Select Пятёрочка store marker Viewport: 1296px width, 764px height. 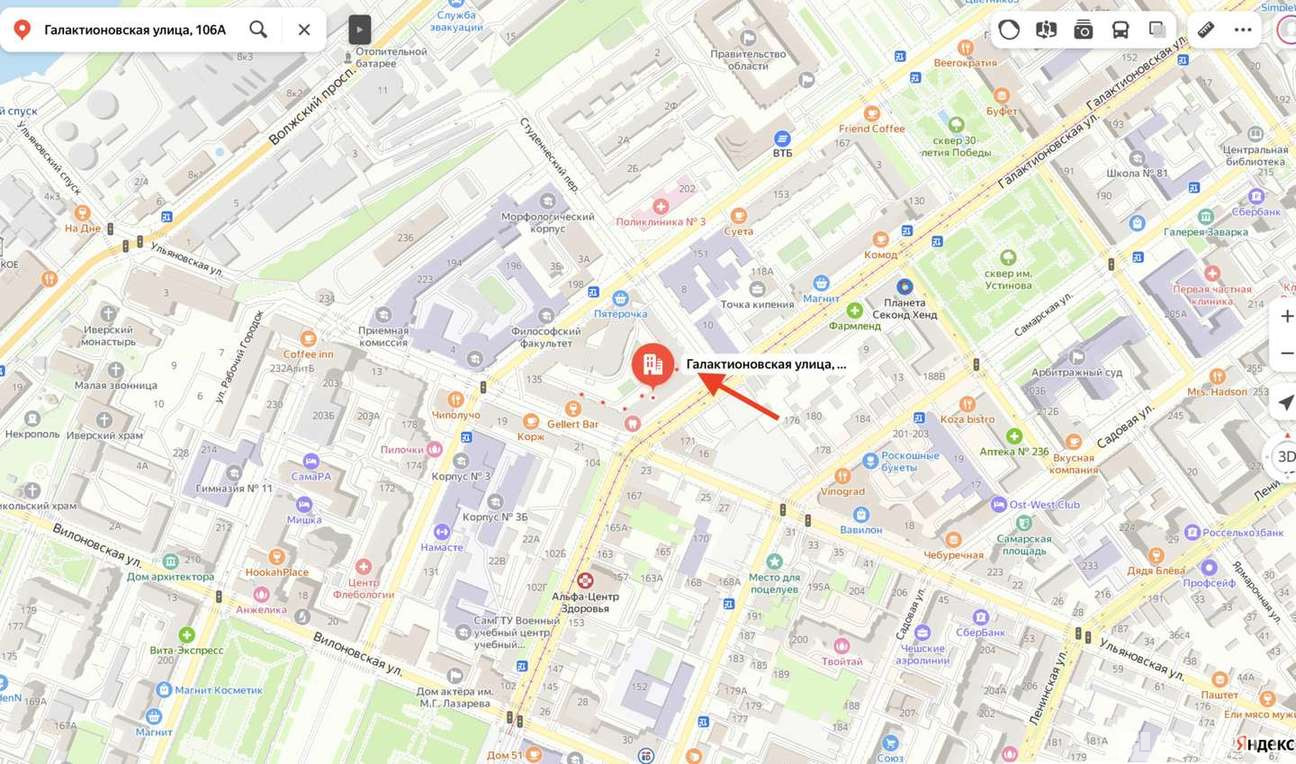tap(620, 298)
